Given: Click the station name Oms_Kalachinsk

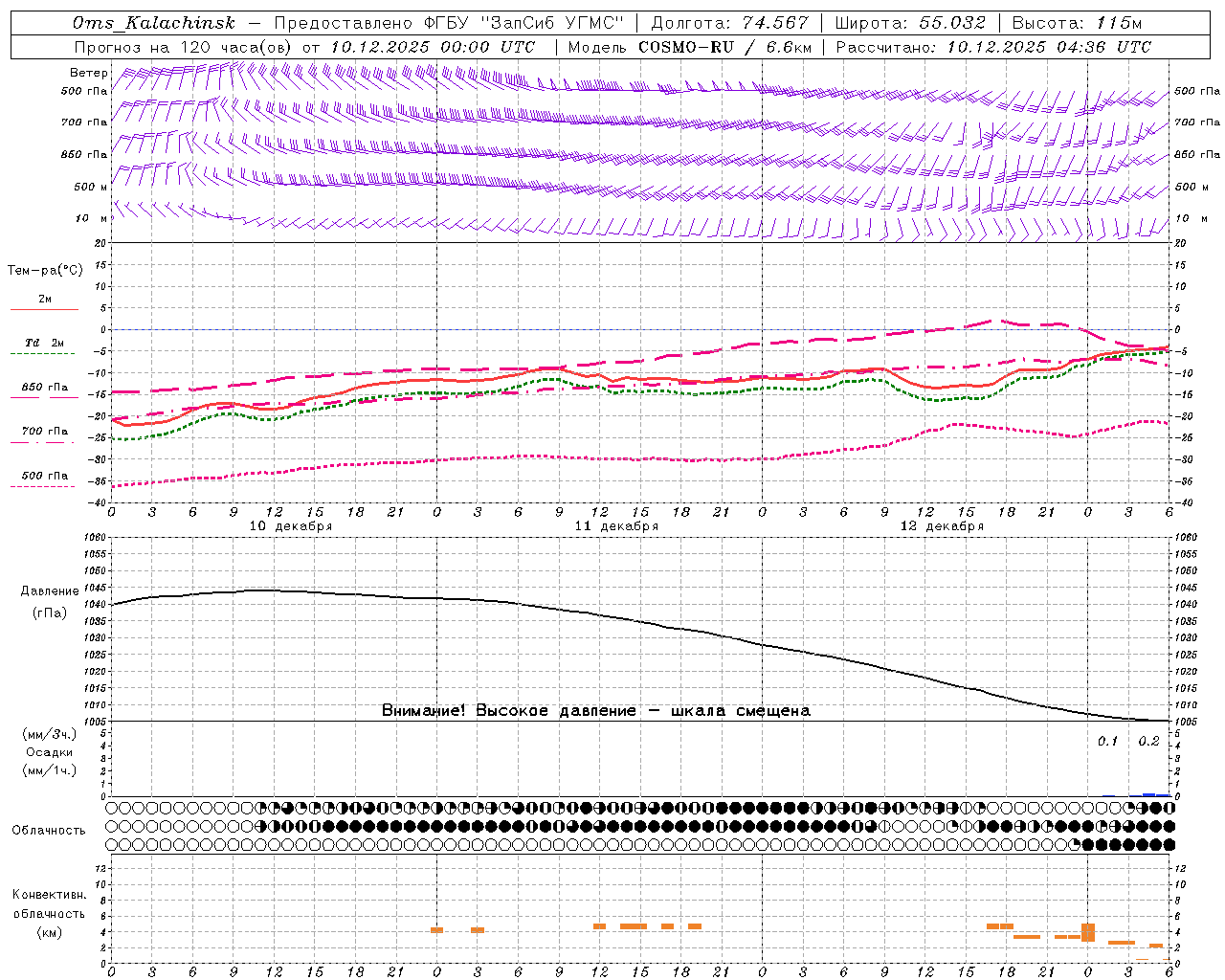Looking at the screenshot, I should (x=153, y=23).
